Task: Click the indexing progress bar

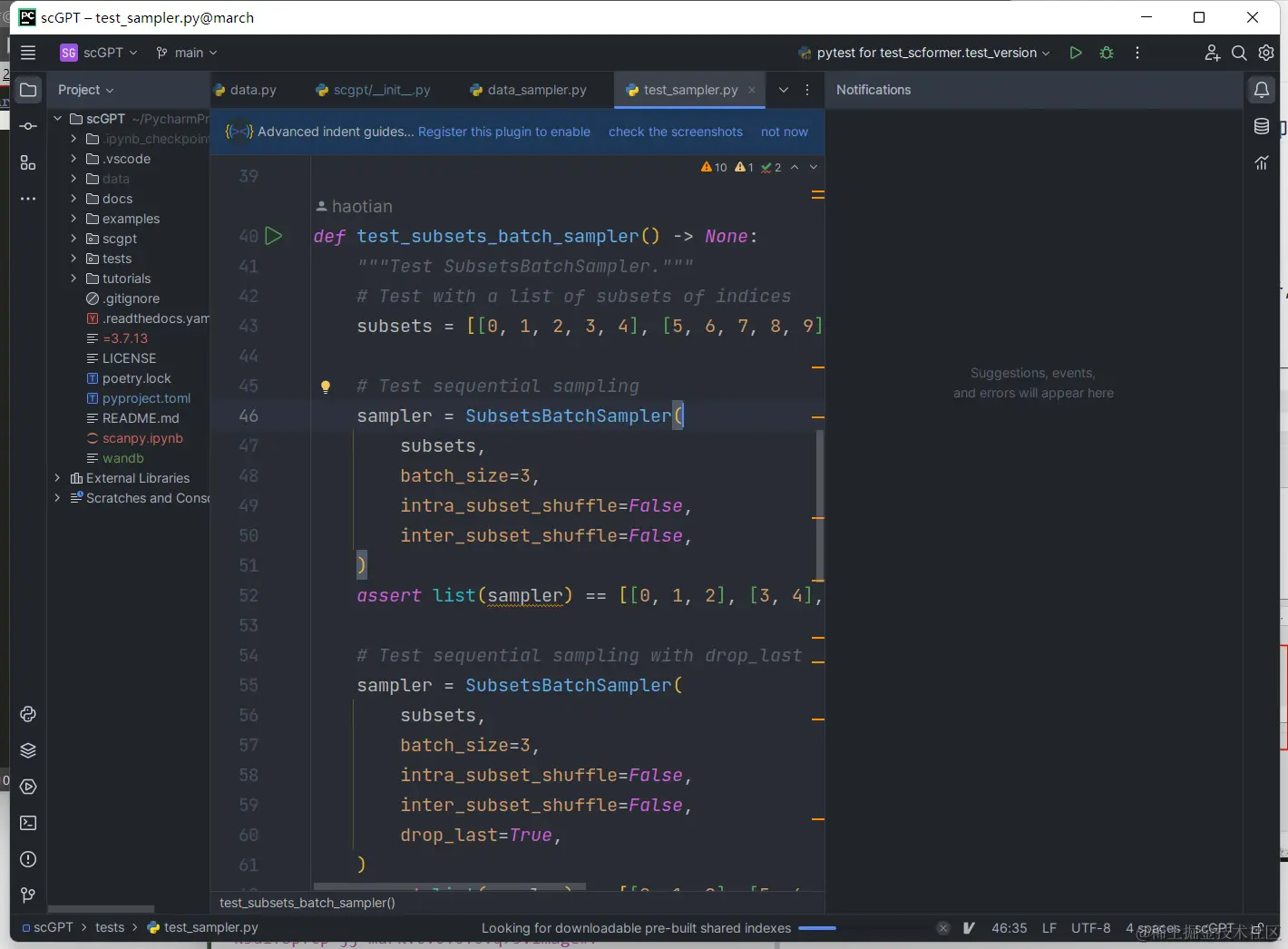Action: click(817, 928)
